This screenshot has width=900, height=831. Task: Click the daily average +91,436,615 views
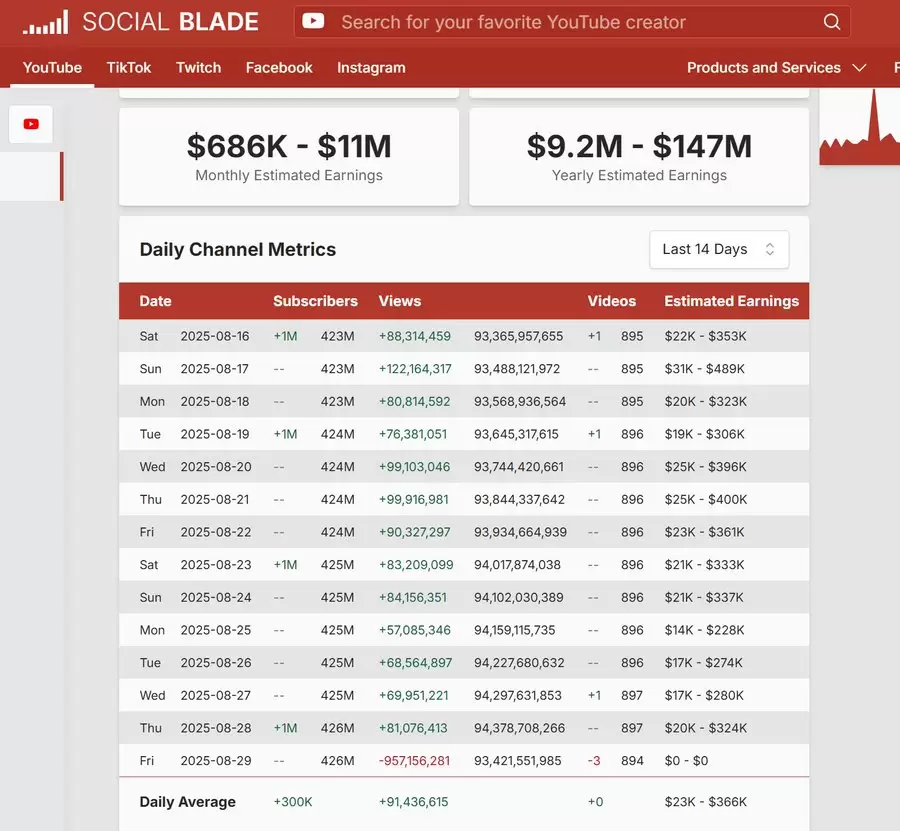413,802
